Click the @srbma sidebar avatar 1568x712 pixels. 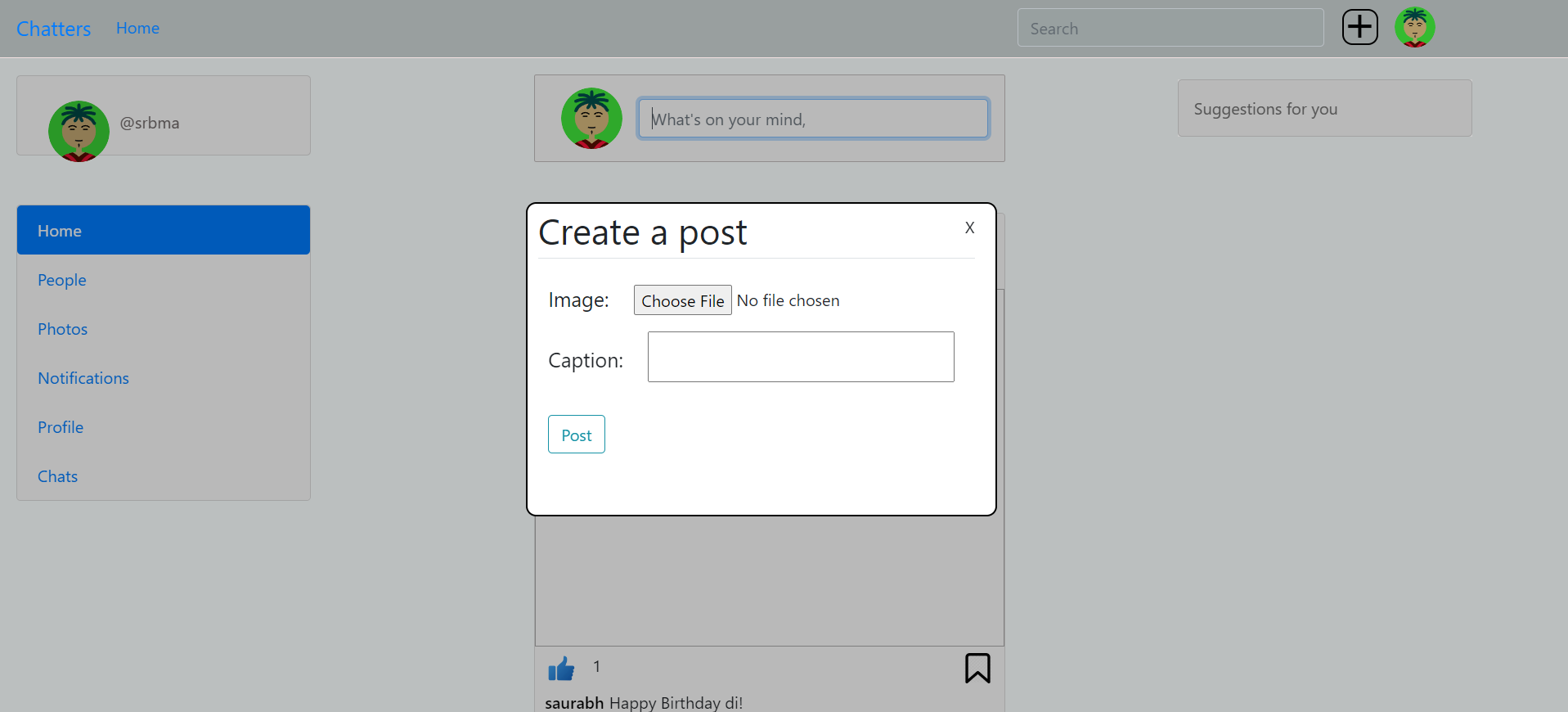(79, 131)
